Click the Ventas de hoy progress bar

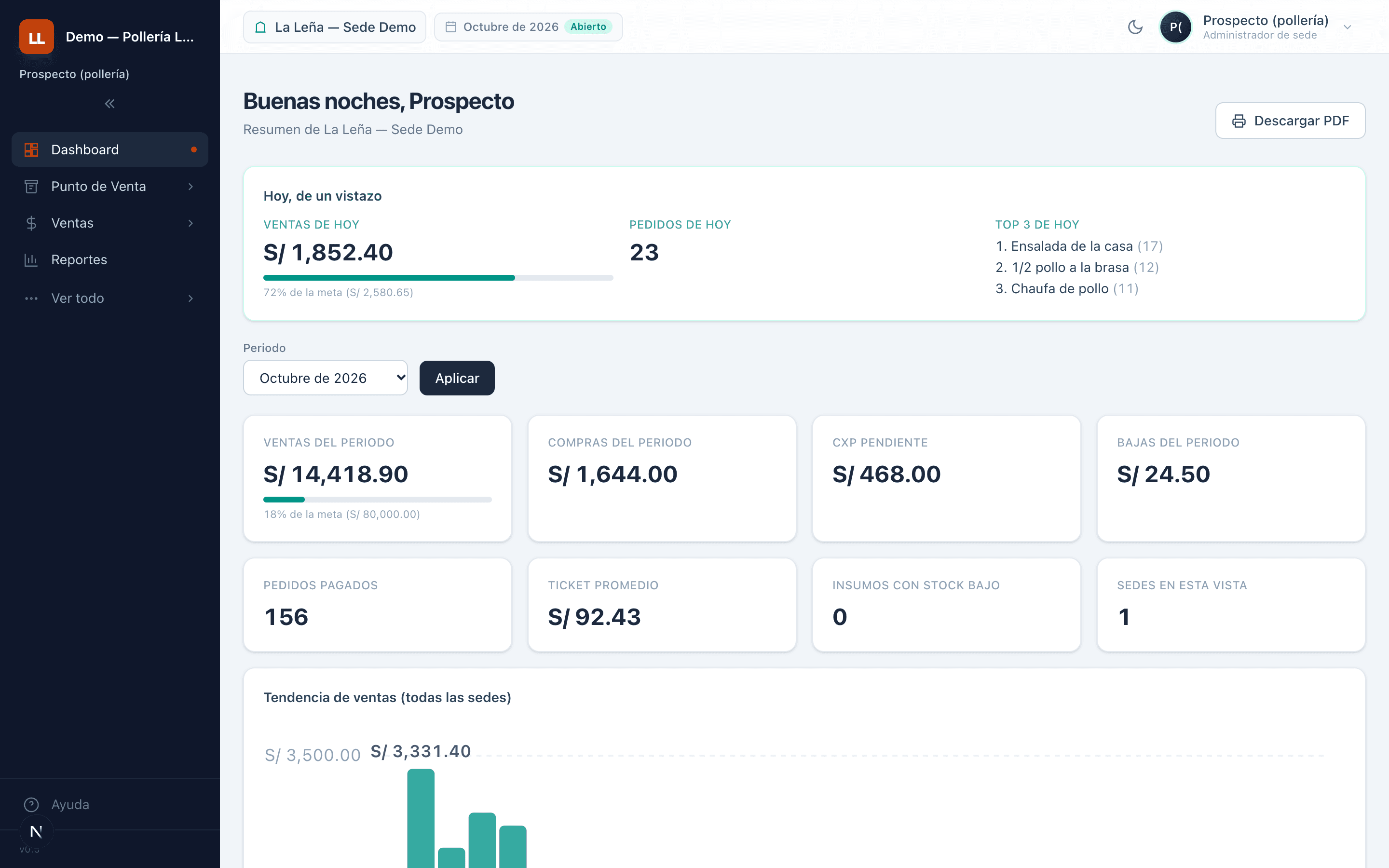coord(438,278)
